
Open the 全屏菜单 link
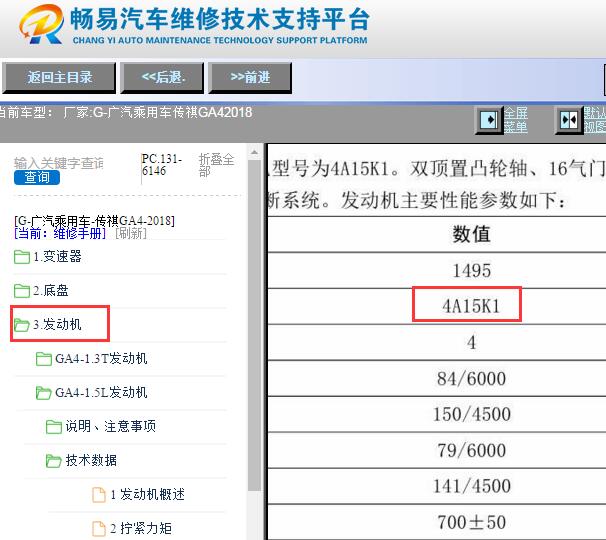(x=516, y=120)
